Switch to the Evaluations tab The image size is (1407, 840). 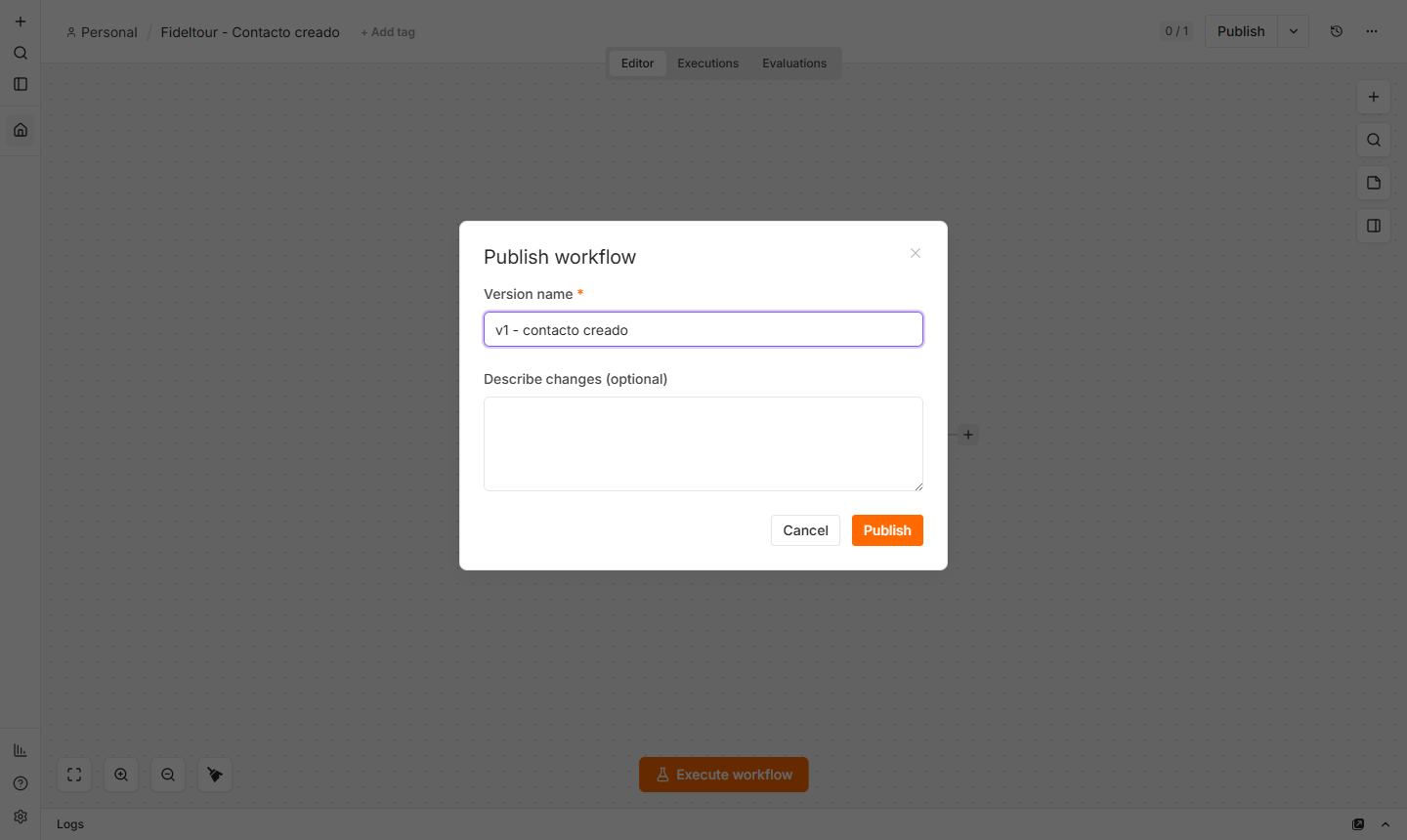pos(794,63)
